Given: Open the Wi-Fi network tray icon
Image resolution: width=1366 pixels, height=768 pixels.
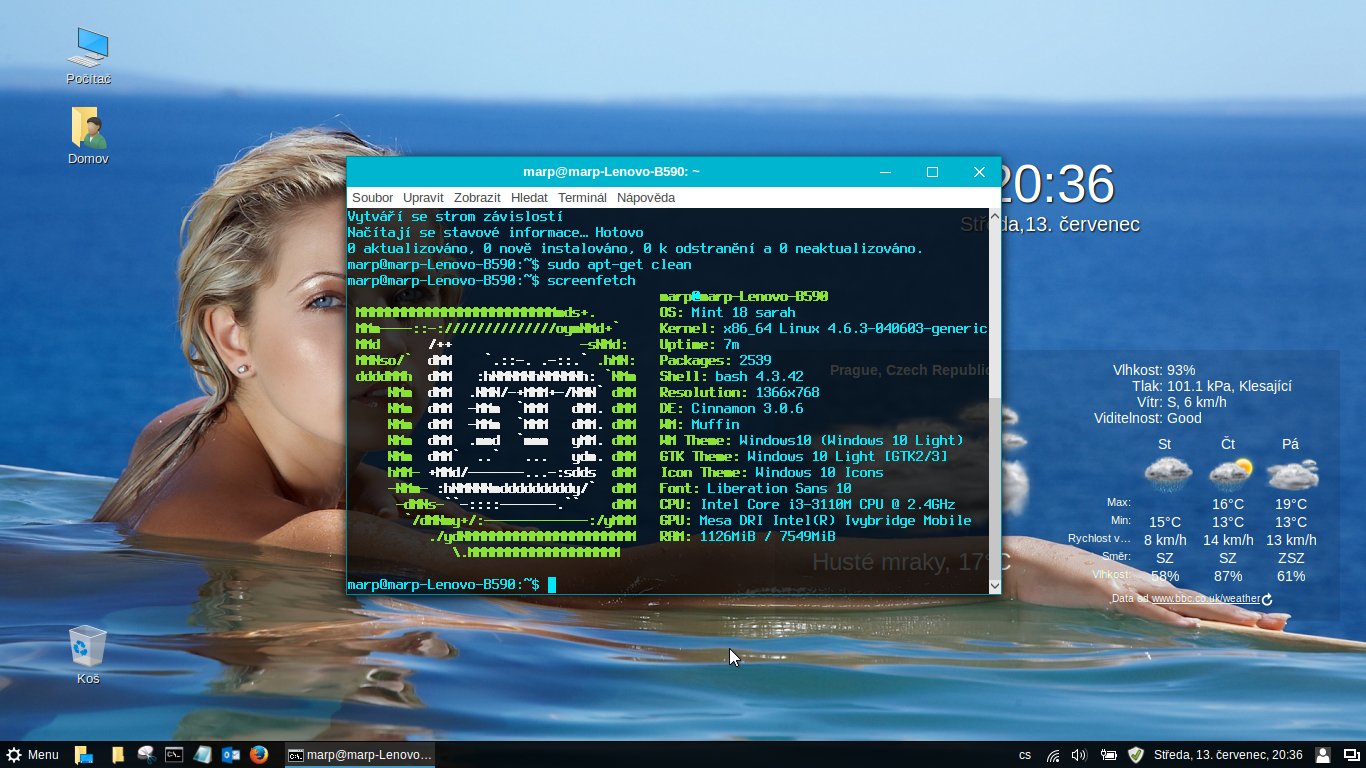Looking at the screenshot, I should pos(1053,755).
